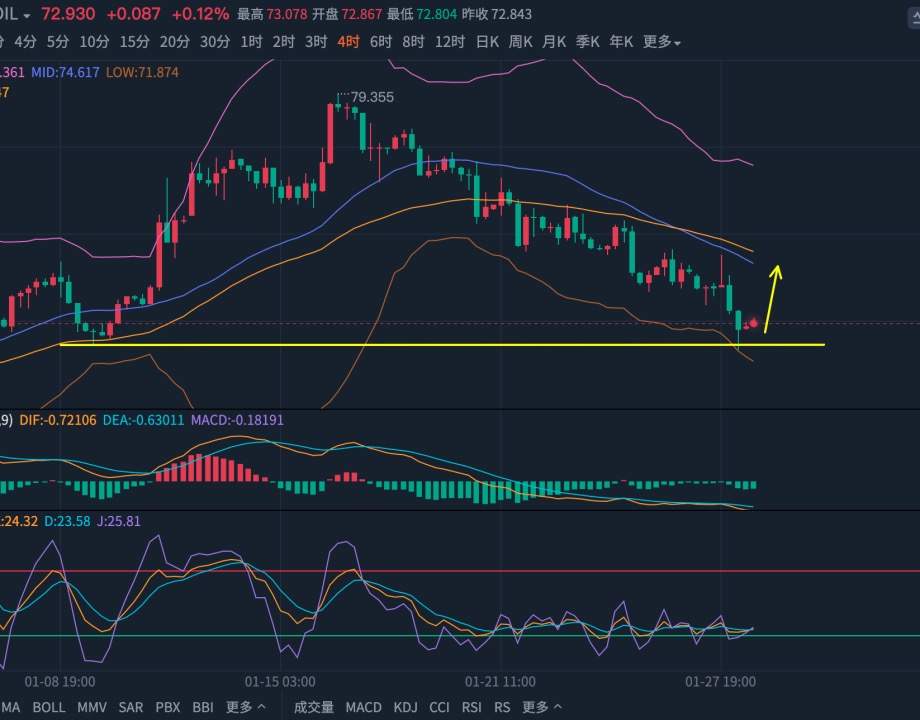Choose the 30分 interval
The image size is (920, 720).
tap(215, 42)
